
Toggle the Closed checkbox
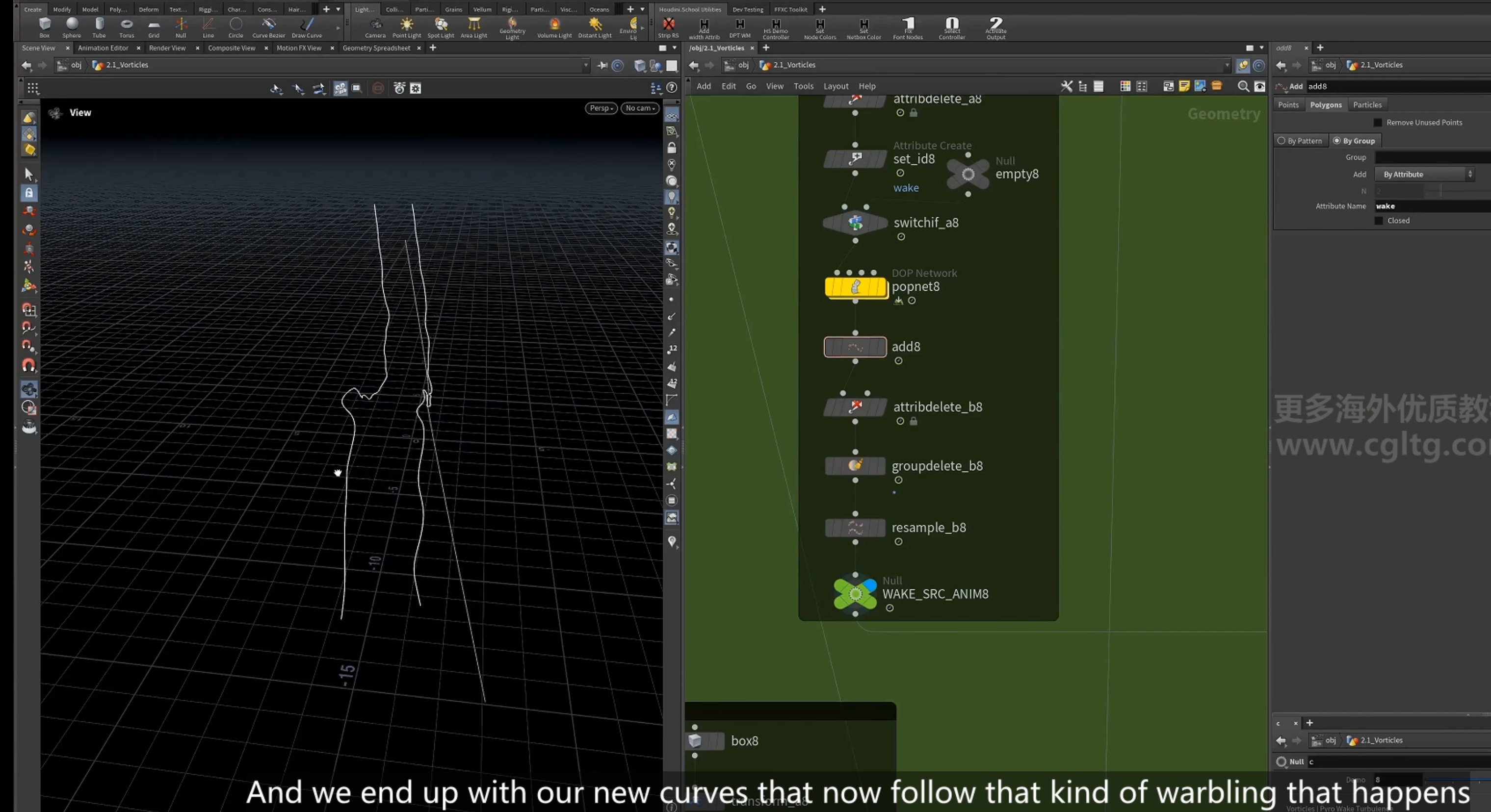1379,221
